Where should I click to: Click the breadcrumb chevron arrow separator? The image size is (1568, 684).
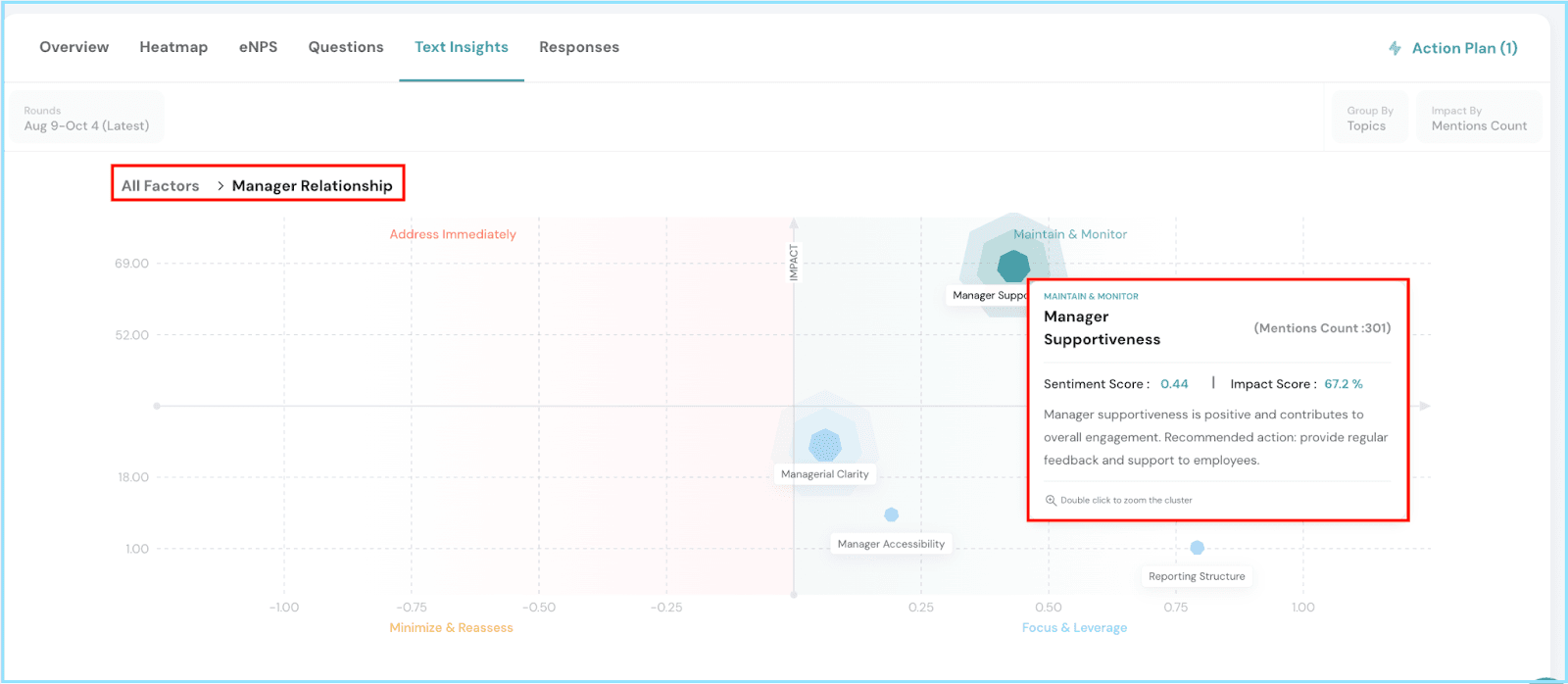[220, 186]
